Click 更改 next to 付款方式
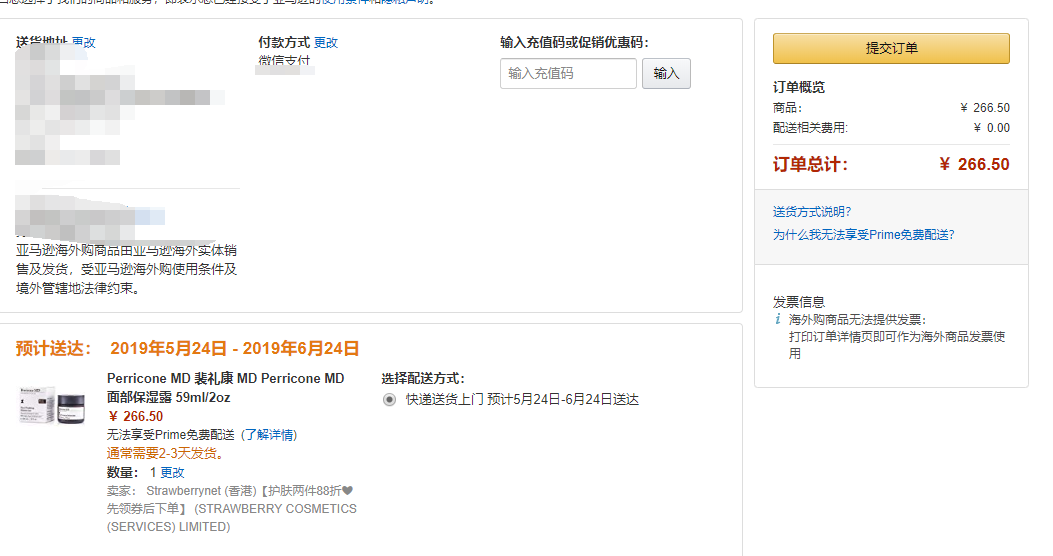Viewport: 1053px width, 556px height. (326, 42)
